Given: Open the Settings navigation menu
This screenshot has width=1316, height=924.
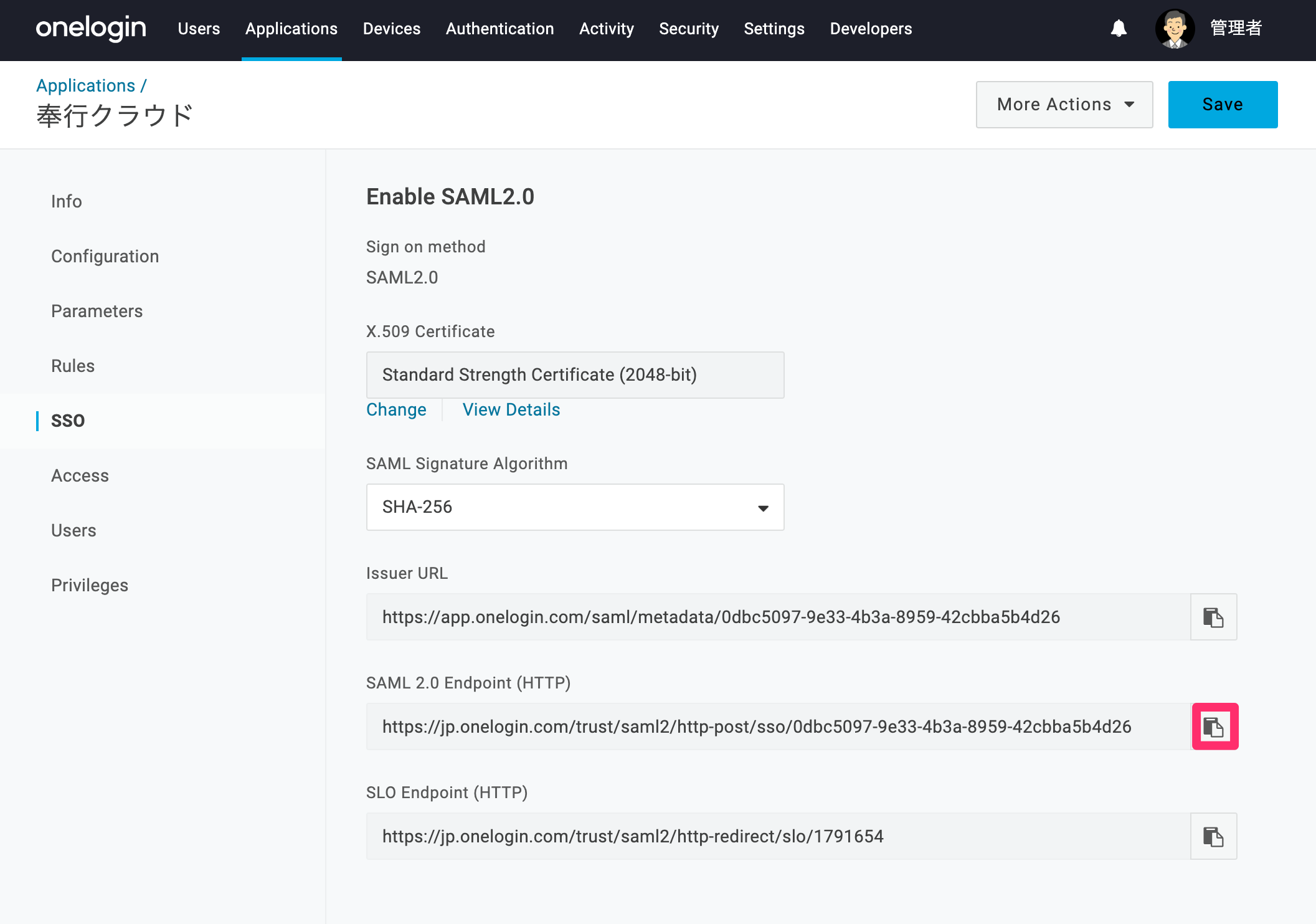Looking at the screenshot, I should point(774,29).
